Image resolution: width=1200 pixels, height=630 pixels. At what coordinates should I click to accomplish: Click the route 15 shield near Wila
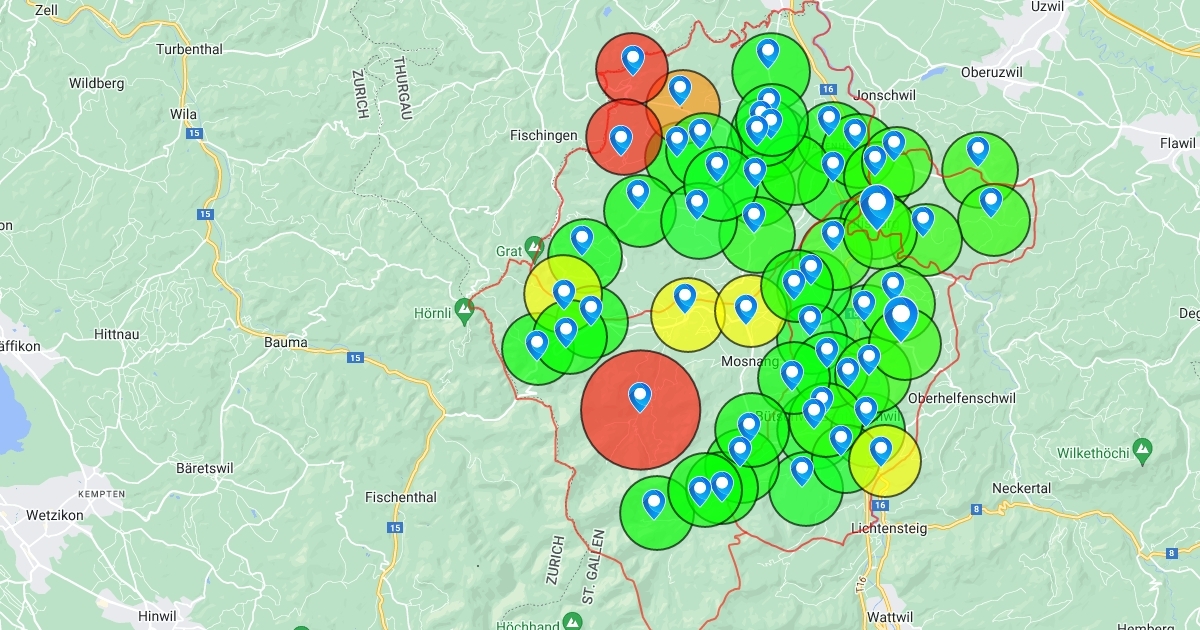pyautogui.click(x=193, y=133)
